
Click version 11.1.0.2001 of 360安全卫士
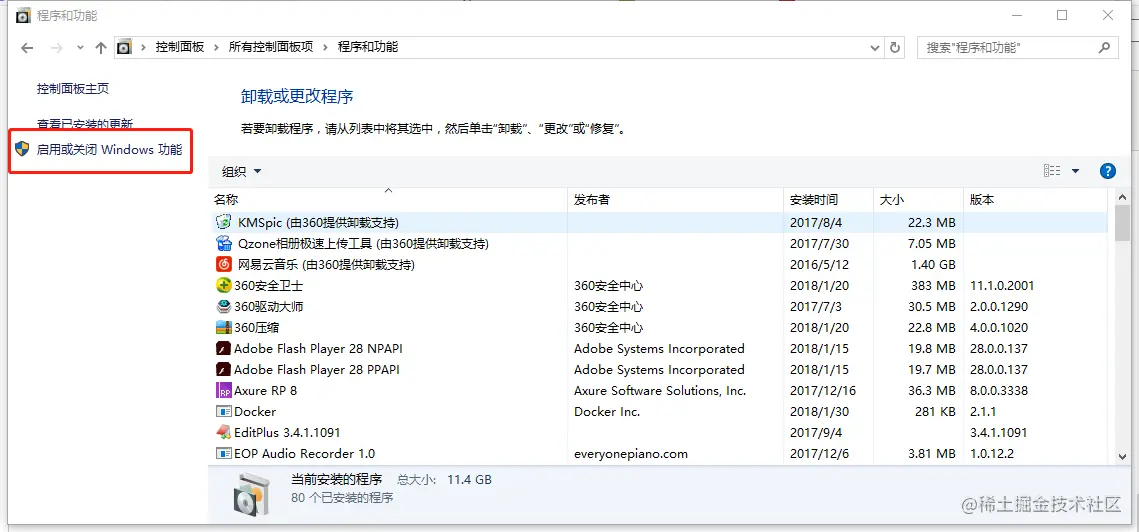point(1002,286)
